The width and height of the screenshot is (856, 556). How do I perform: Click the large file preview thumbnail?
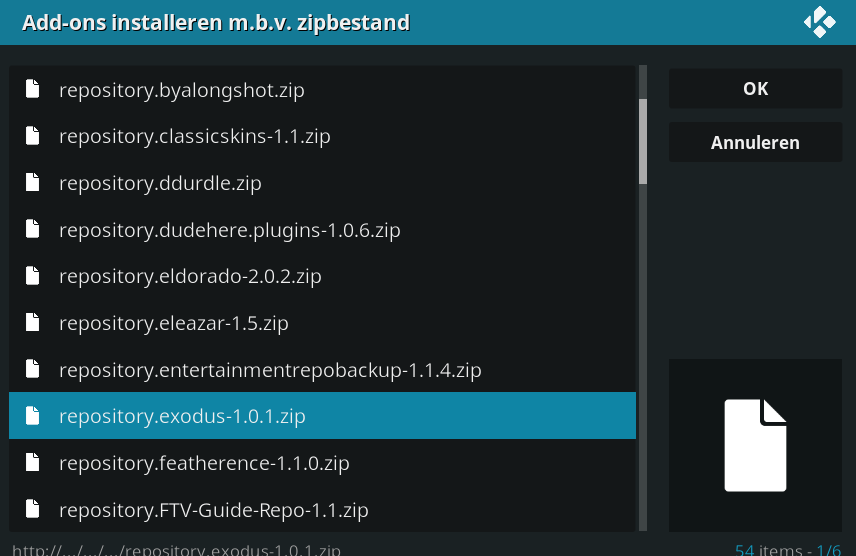pos(755,446)
